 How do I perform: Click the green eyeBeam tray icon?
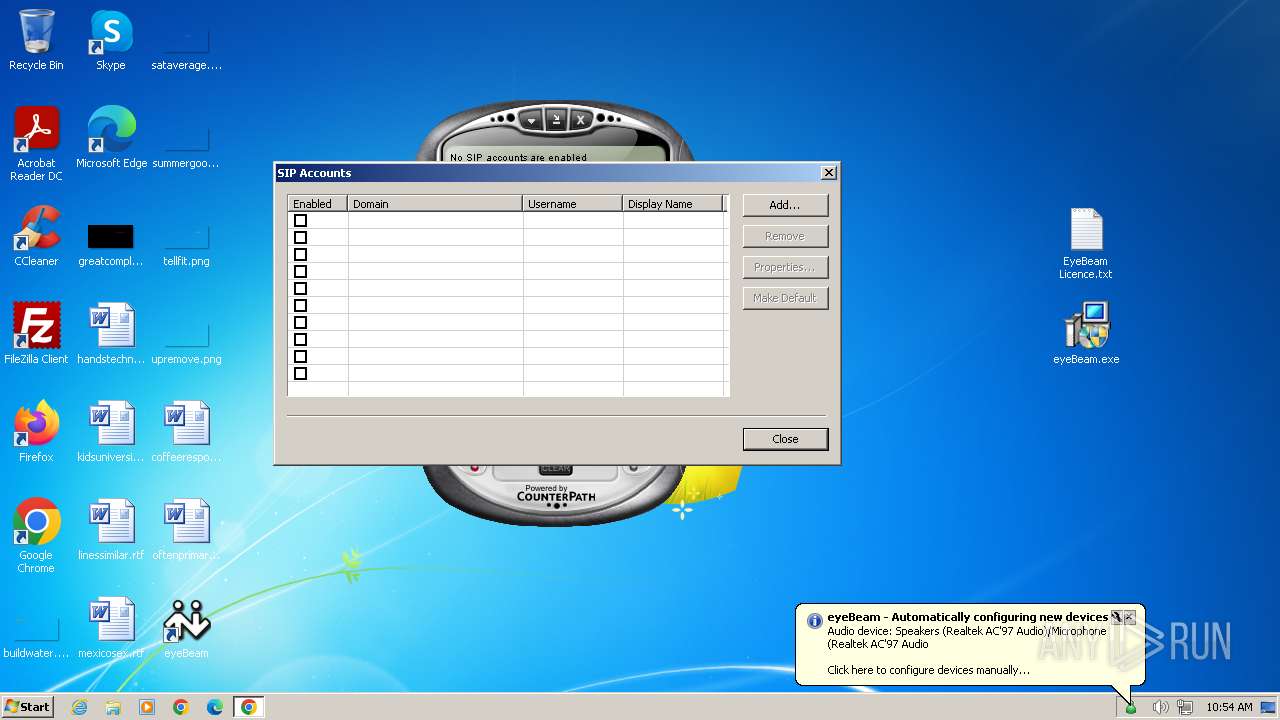(1131, 708)
